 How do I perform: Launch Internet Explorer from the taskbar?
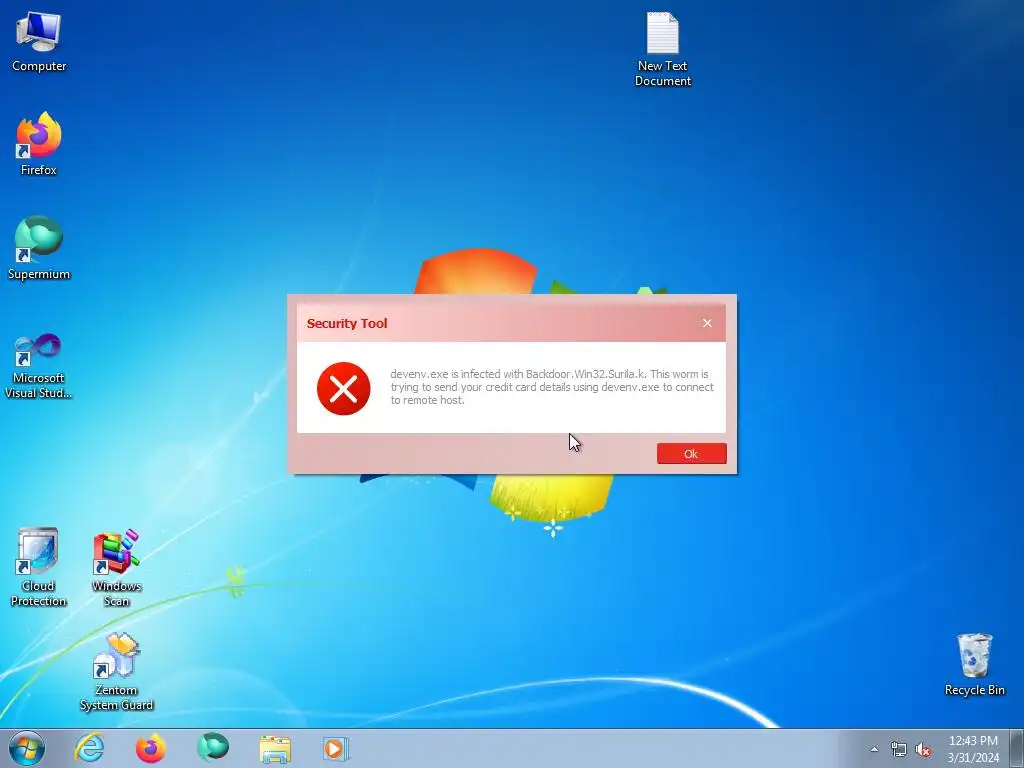tap(89, 748)
